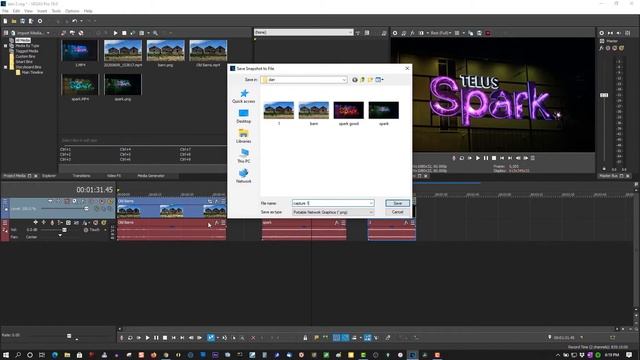Click the Undo arrow in the main toolbar
Viewport: 640px width, 360px height.
point(75,21)
